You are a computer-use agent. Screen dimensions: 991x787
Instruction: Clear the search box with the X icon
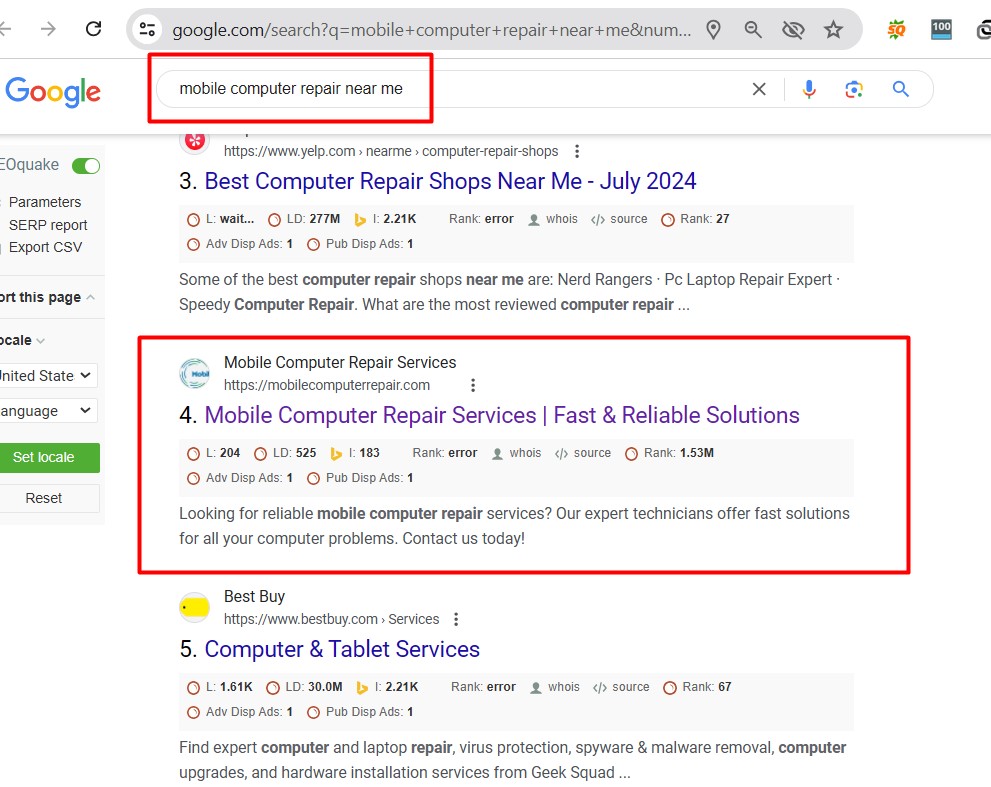pos(759,89)
